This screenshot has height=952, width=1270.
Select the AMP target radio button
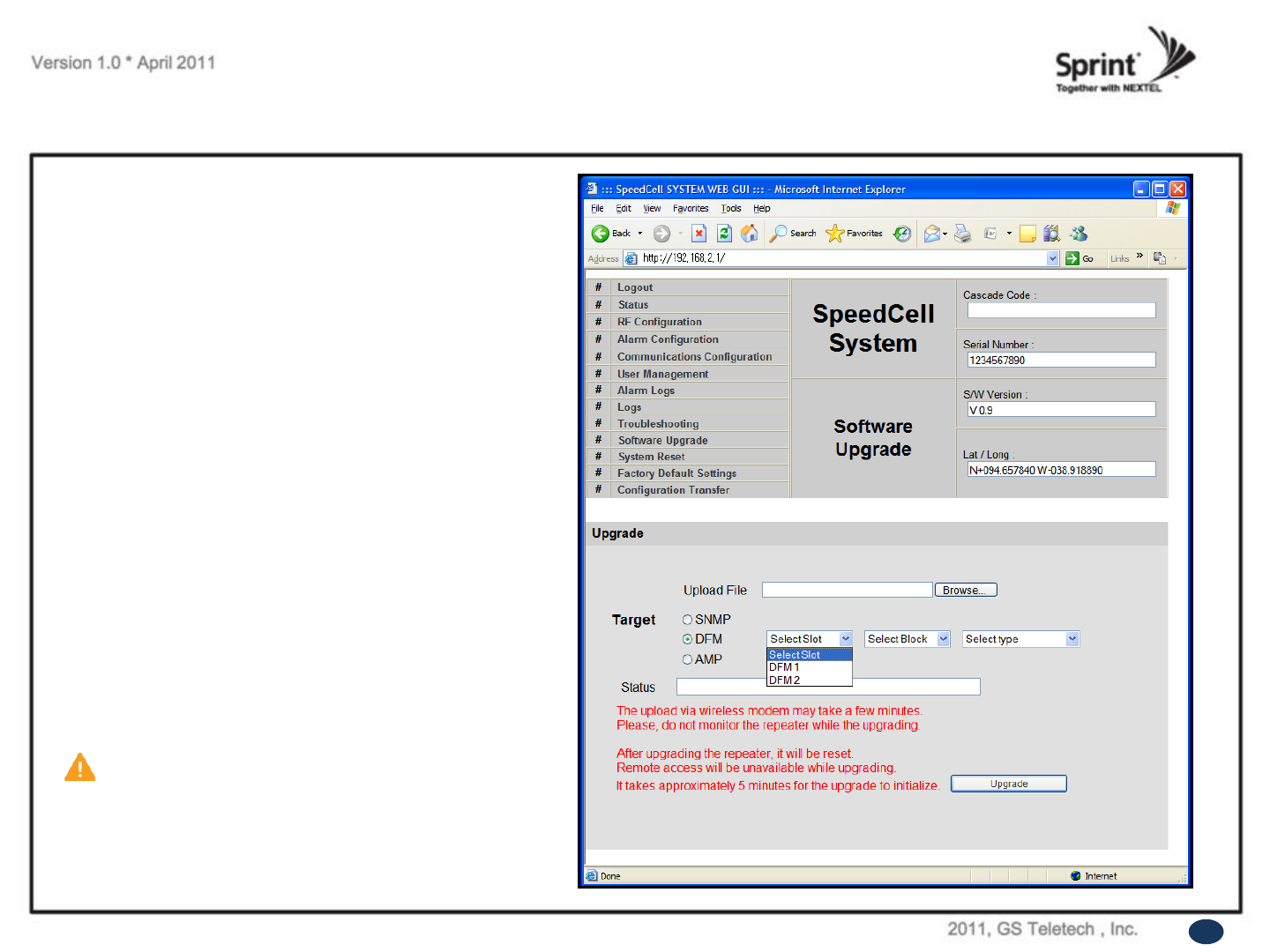pyautogui.click(x=687, y=659)
